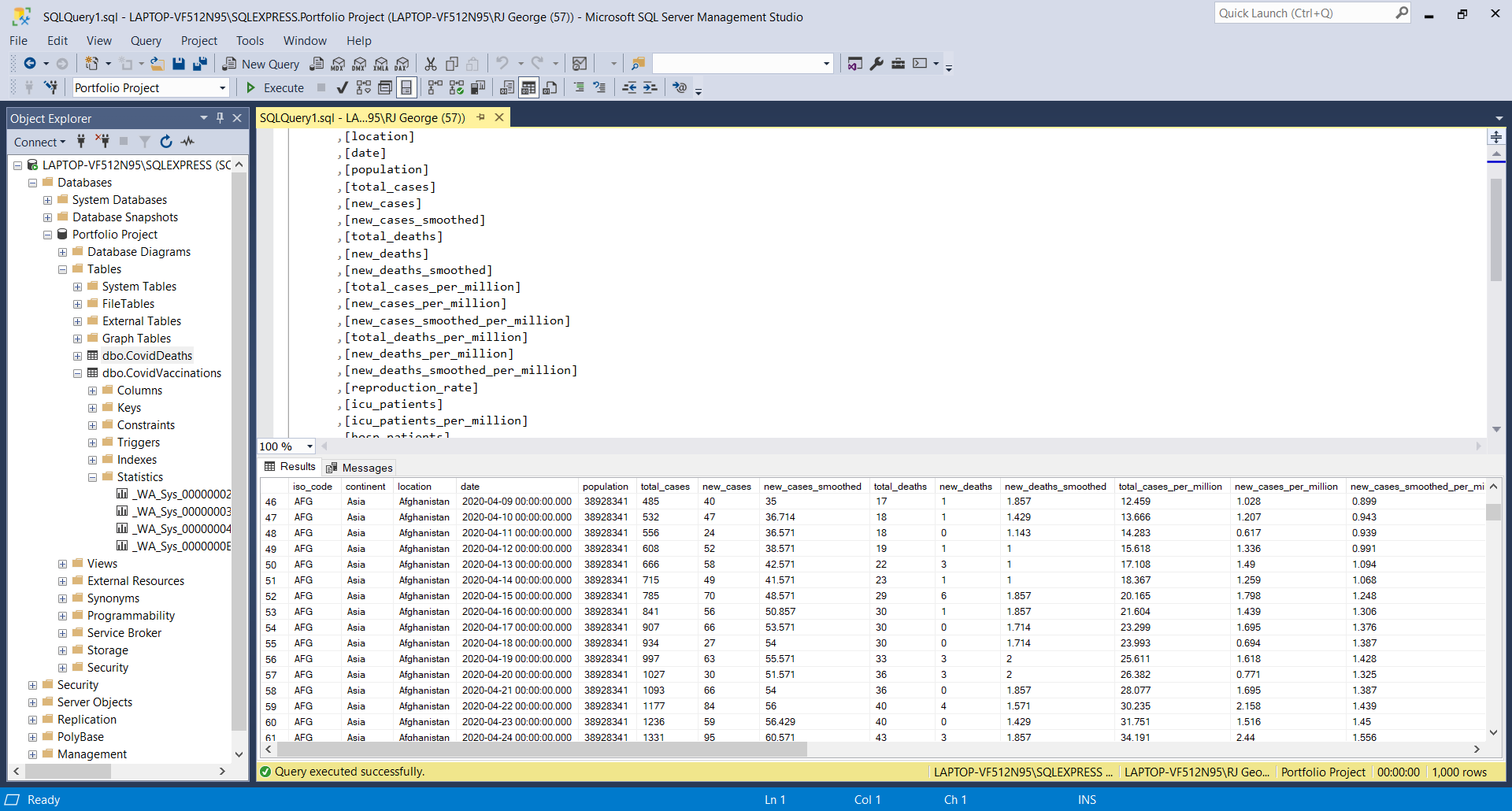Toggle Include Actual Execution Plan

click(435, 87)
